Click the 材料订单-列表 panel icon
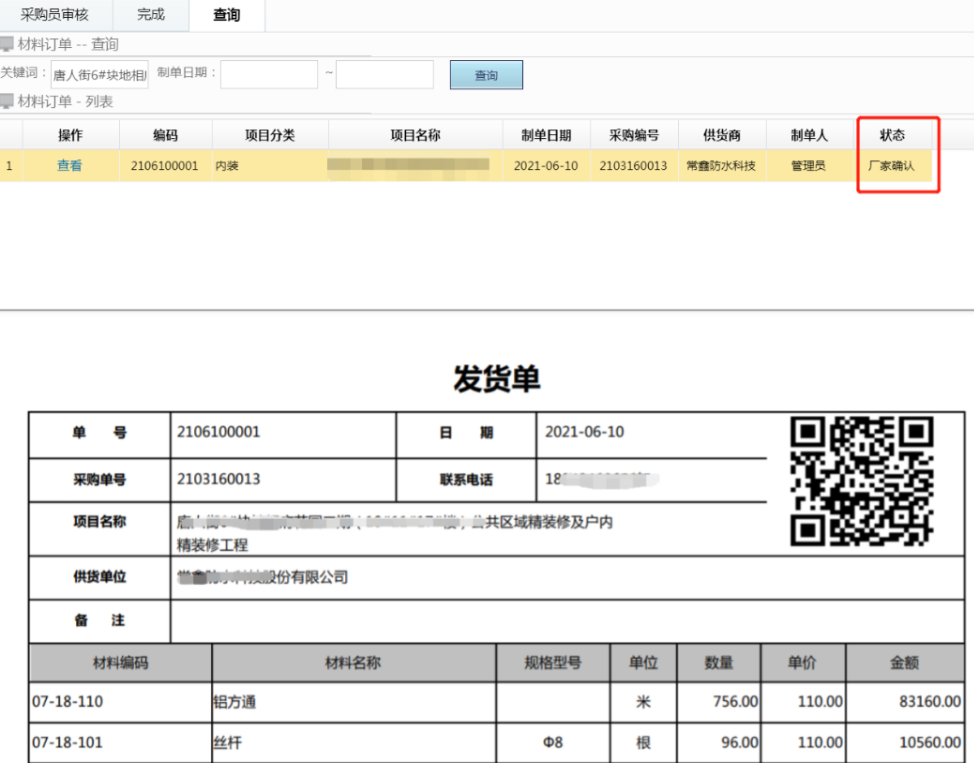Viewport: 974px width, 767px height. [x=8, y=100]
